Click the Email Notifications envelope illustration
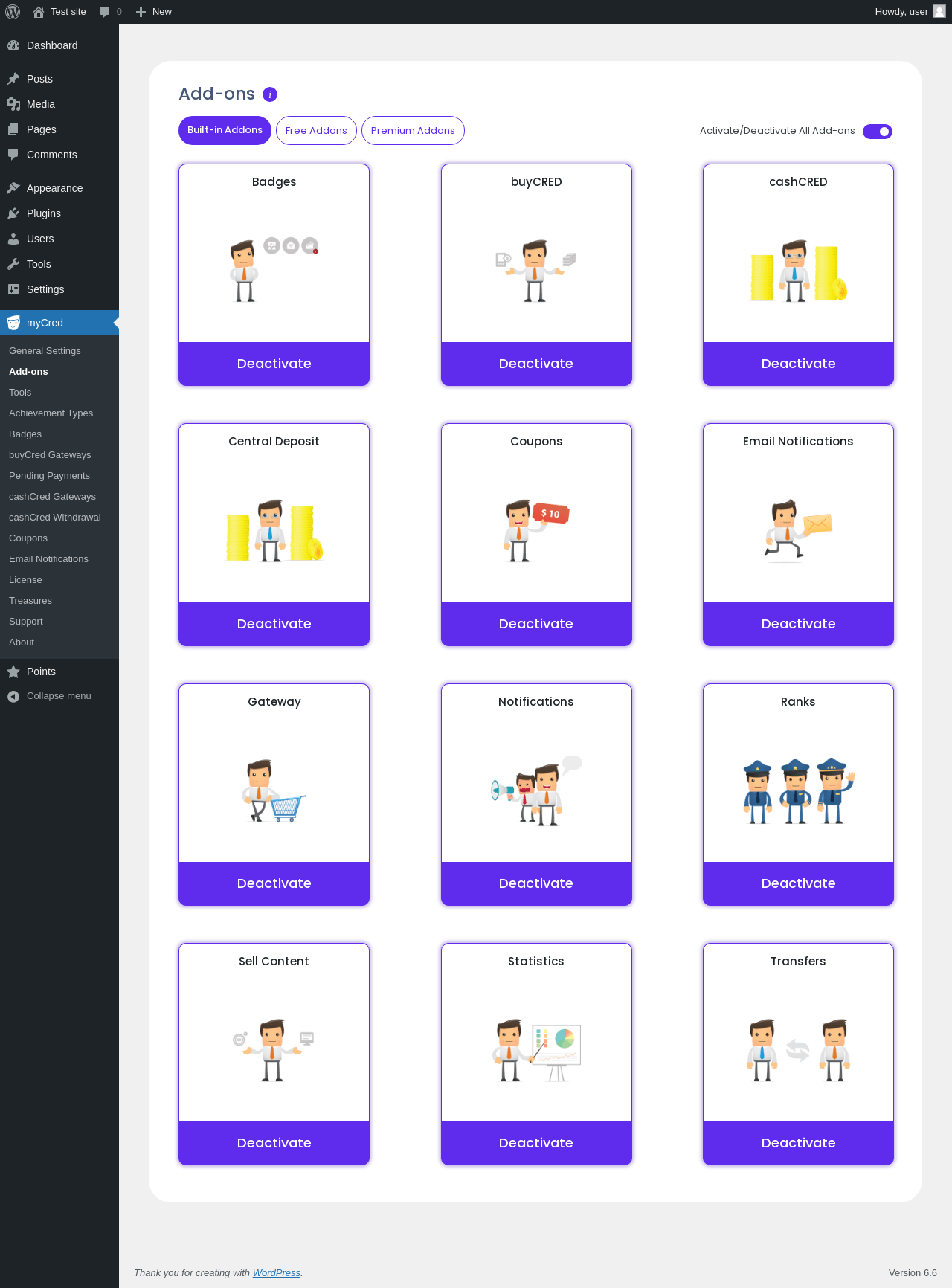Screen dimensions: 952x1288 click(x=798, y=530)
